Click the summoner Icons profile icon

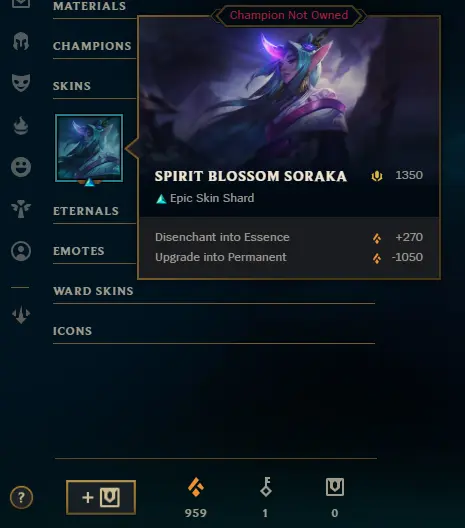point(21,251)
